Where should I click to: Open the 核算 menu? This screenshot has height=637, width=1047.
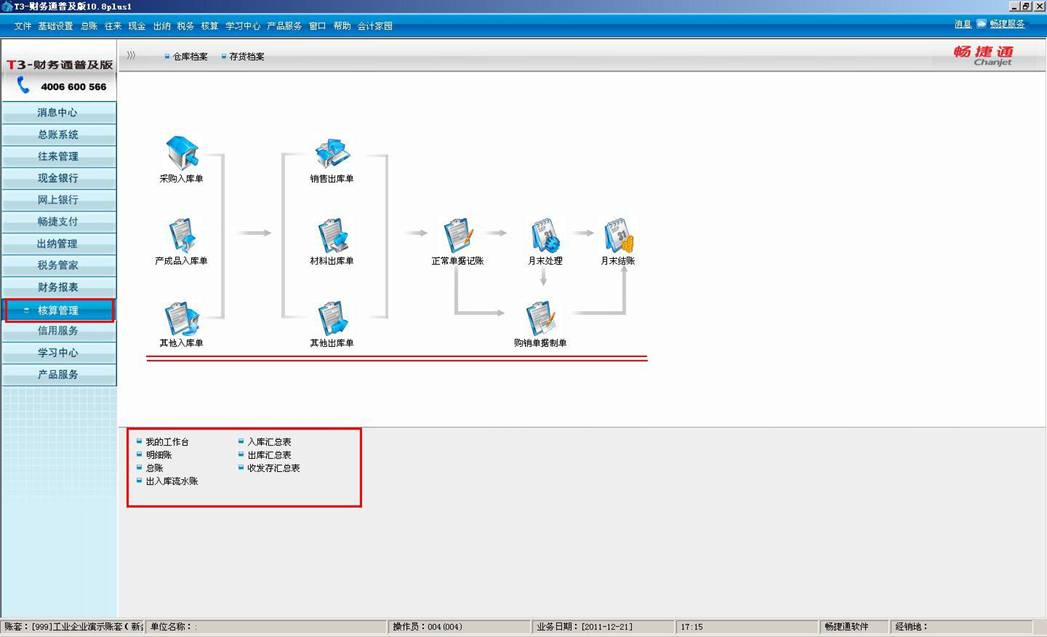coord(210,26)
